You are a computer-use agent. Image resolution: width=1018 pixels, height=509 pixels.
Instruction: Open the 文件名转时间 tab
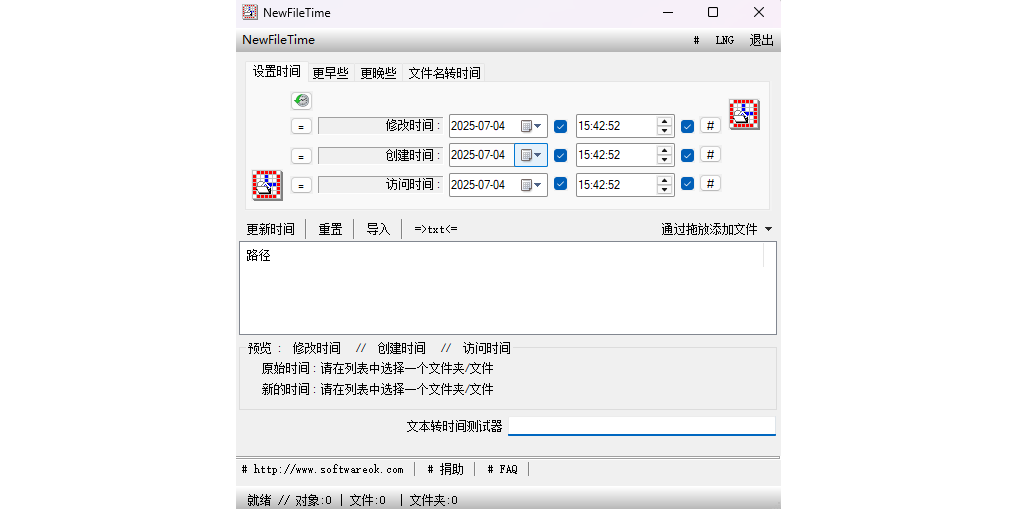[444, 73]
